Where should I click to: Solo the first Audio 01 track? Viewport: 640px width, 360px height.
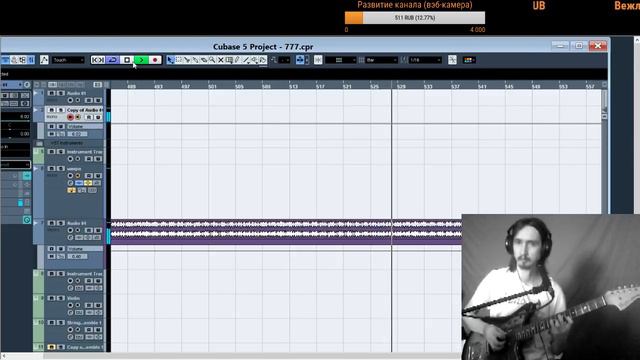click(x=60, y=93)
